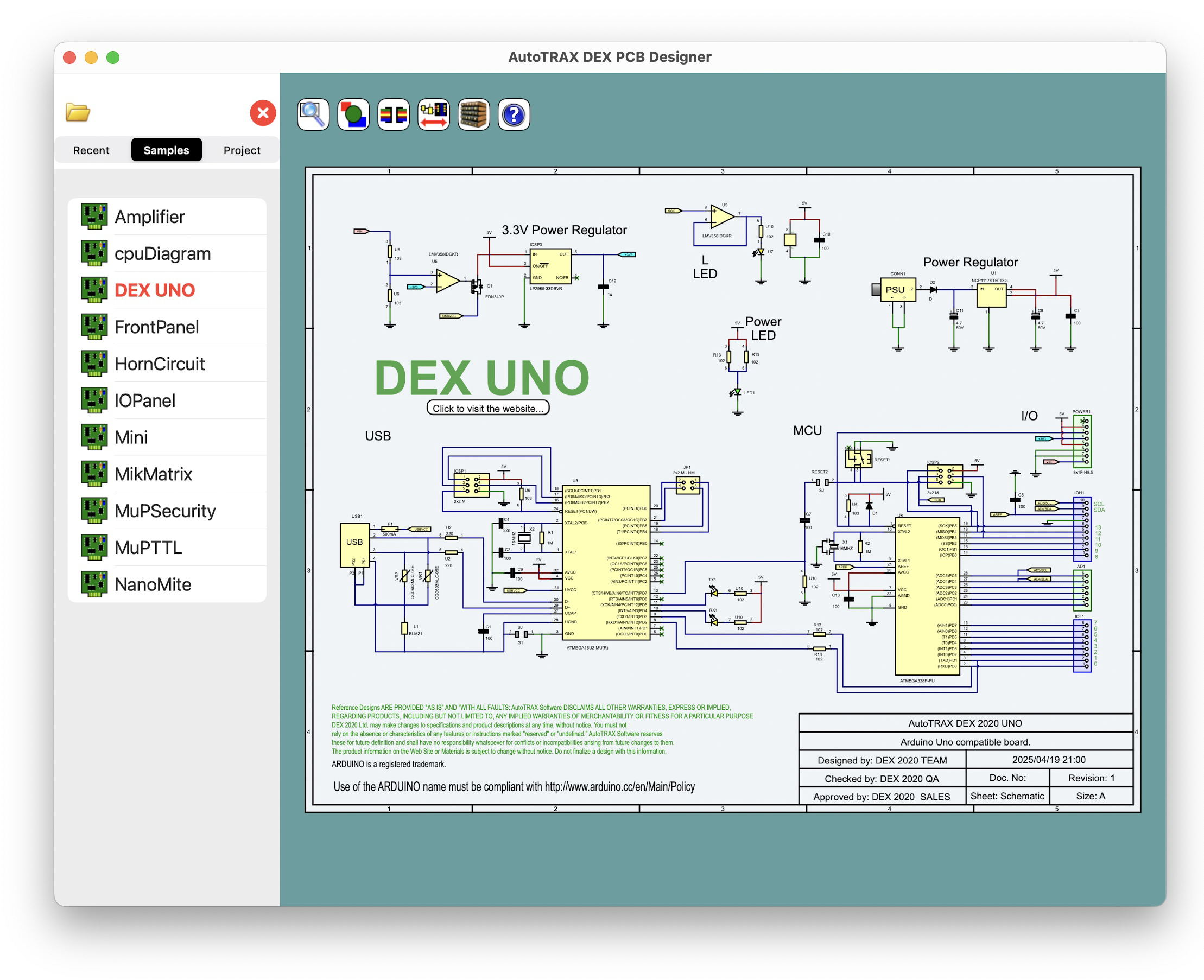Select the MuPSecurity sample
This screenshot has height=980, width=1204.
(x=167, y=510)
